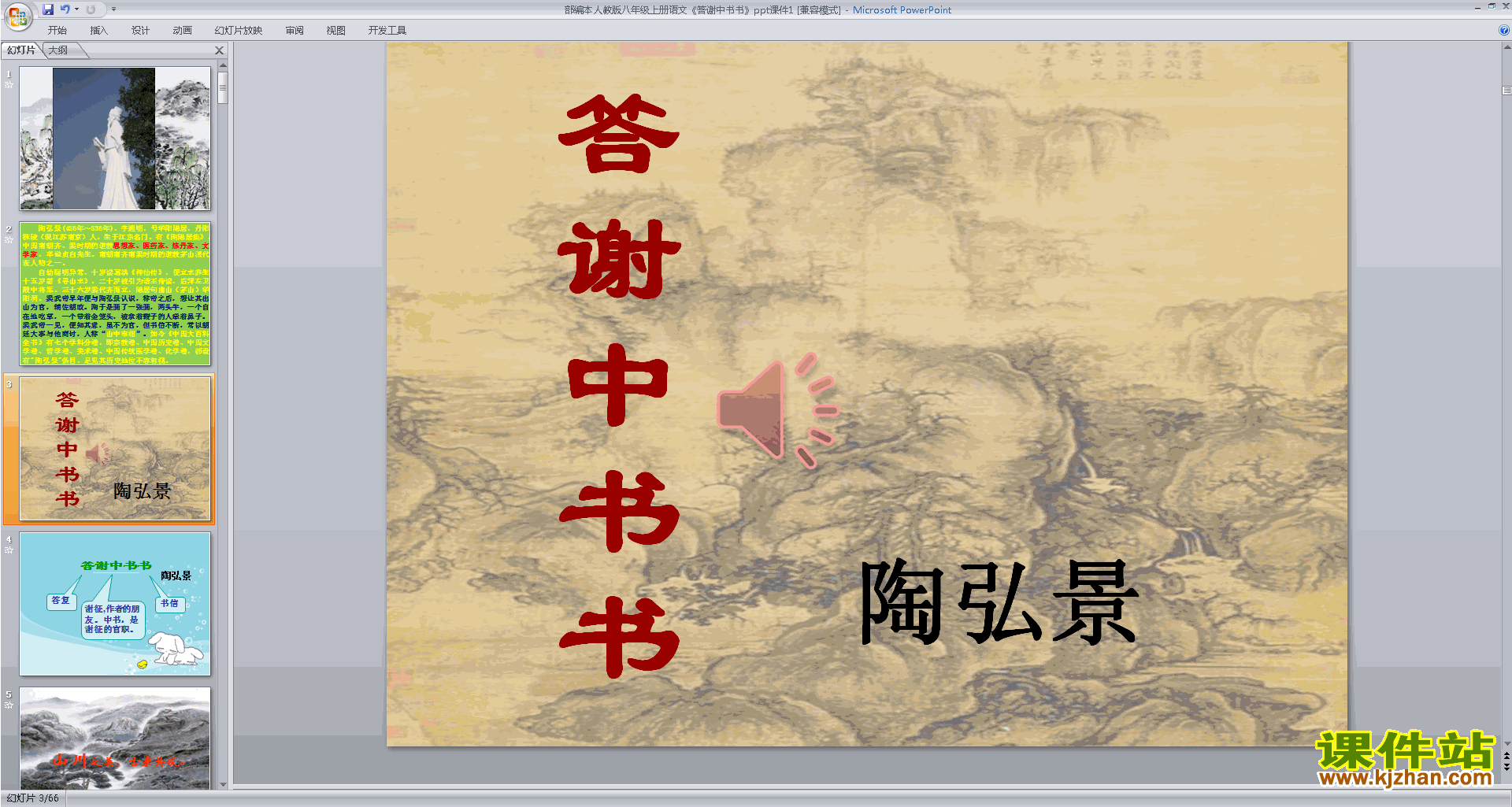Customize the quick access toolbar dropdown
The height and width of the screenshot is (807, 1512).
coord(113,9)
